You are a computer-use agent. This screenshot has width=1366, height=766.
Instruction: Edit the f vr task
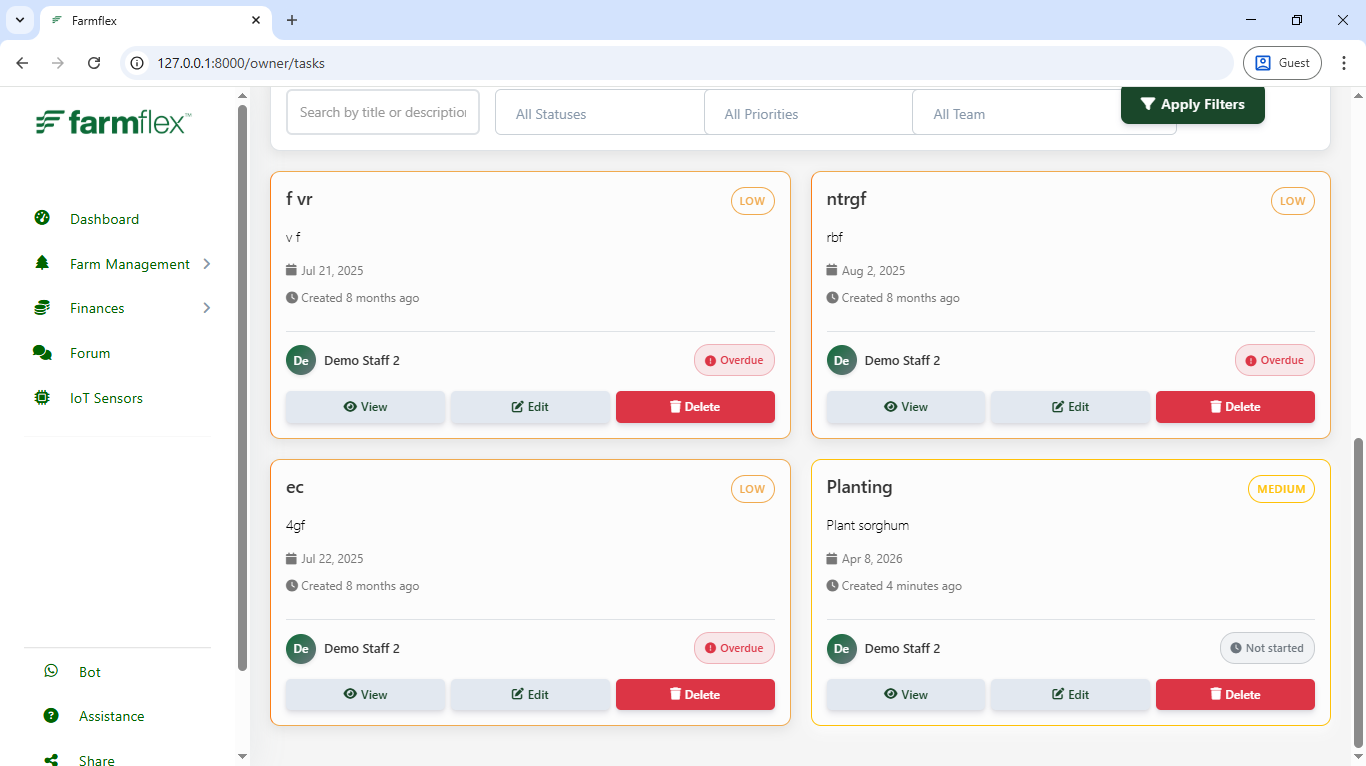(x=530, y=407)
